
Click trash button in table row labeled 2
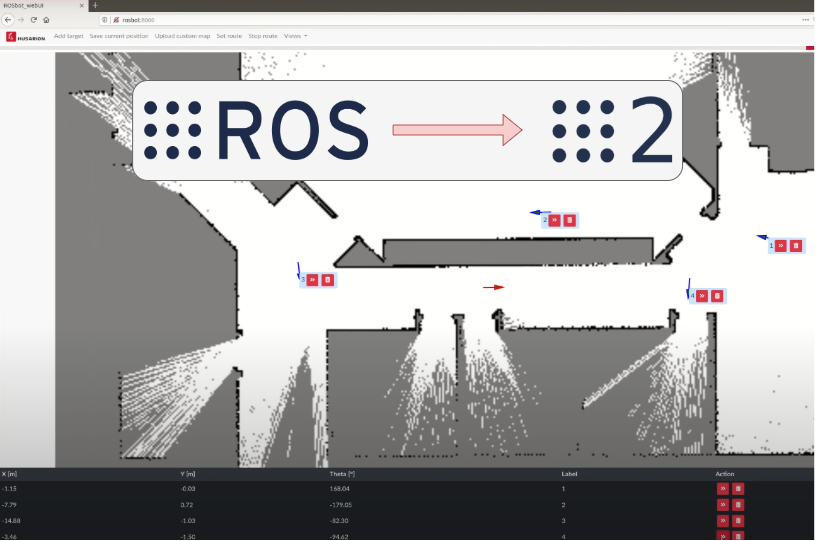738,505
